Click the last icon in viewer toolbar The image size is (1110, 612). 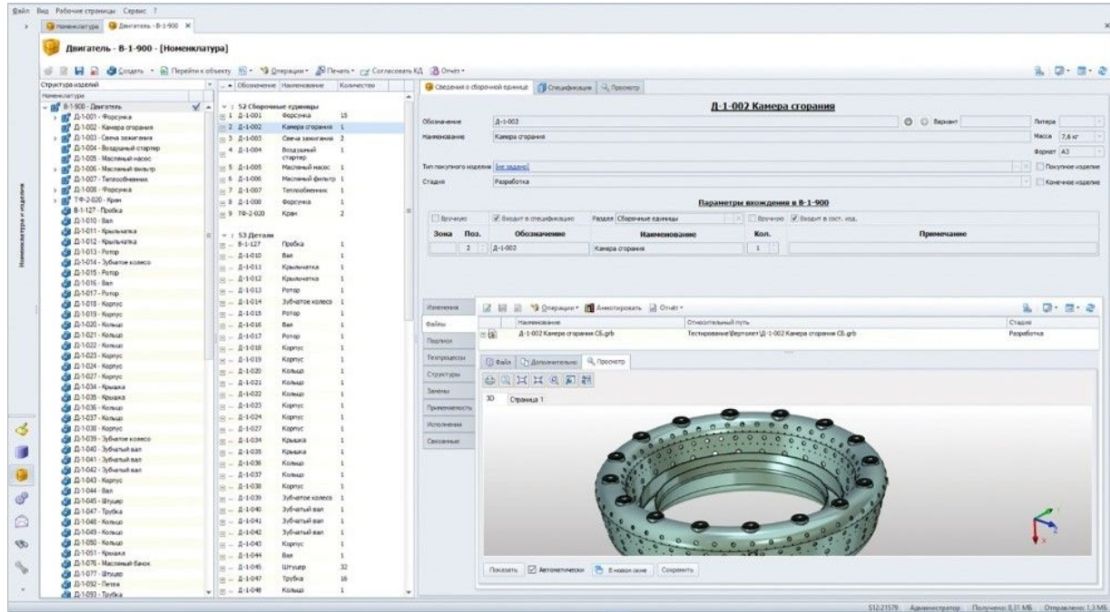(x=586, y=381)
